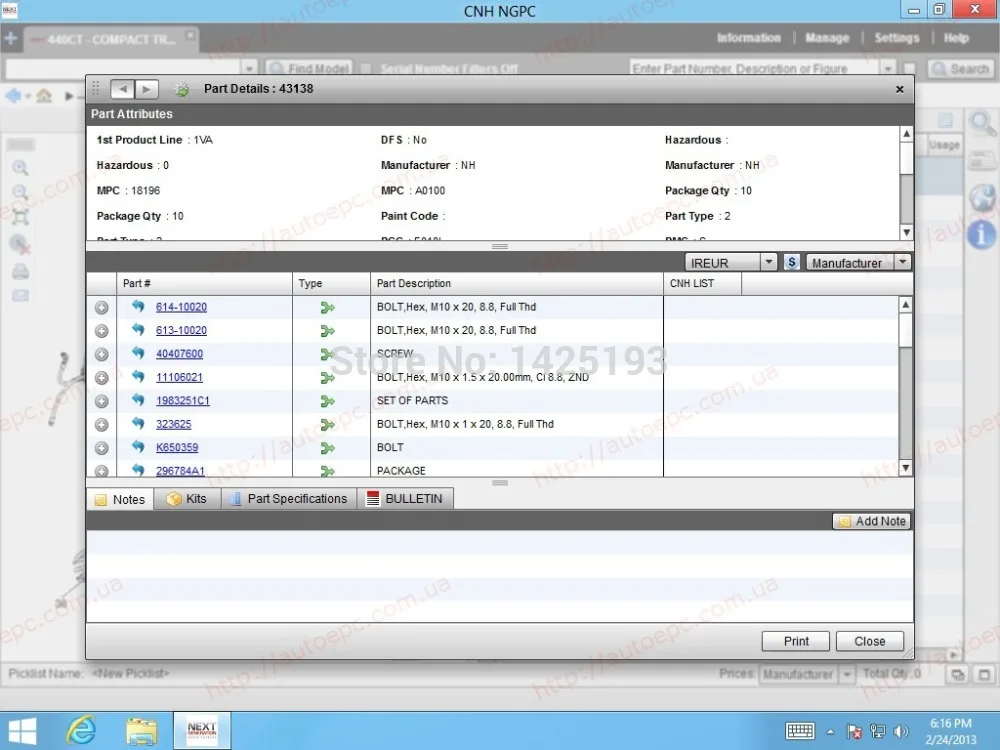Expand row for part 323625
Image resolution: width=1000 pixels, height=750 pixels.
point(101,425)
